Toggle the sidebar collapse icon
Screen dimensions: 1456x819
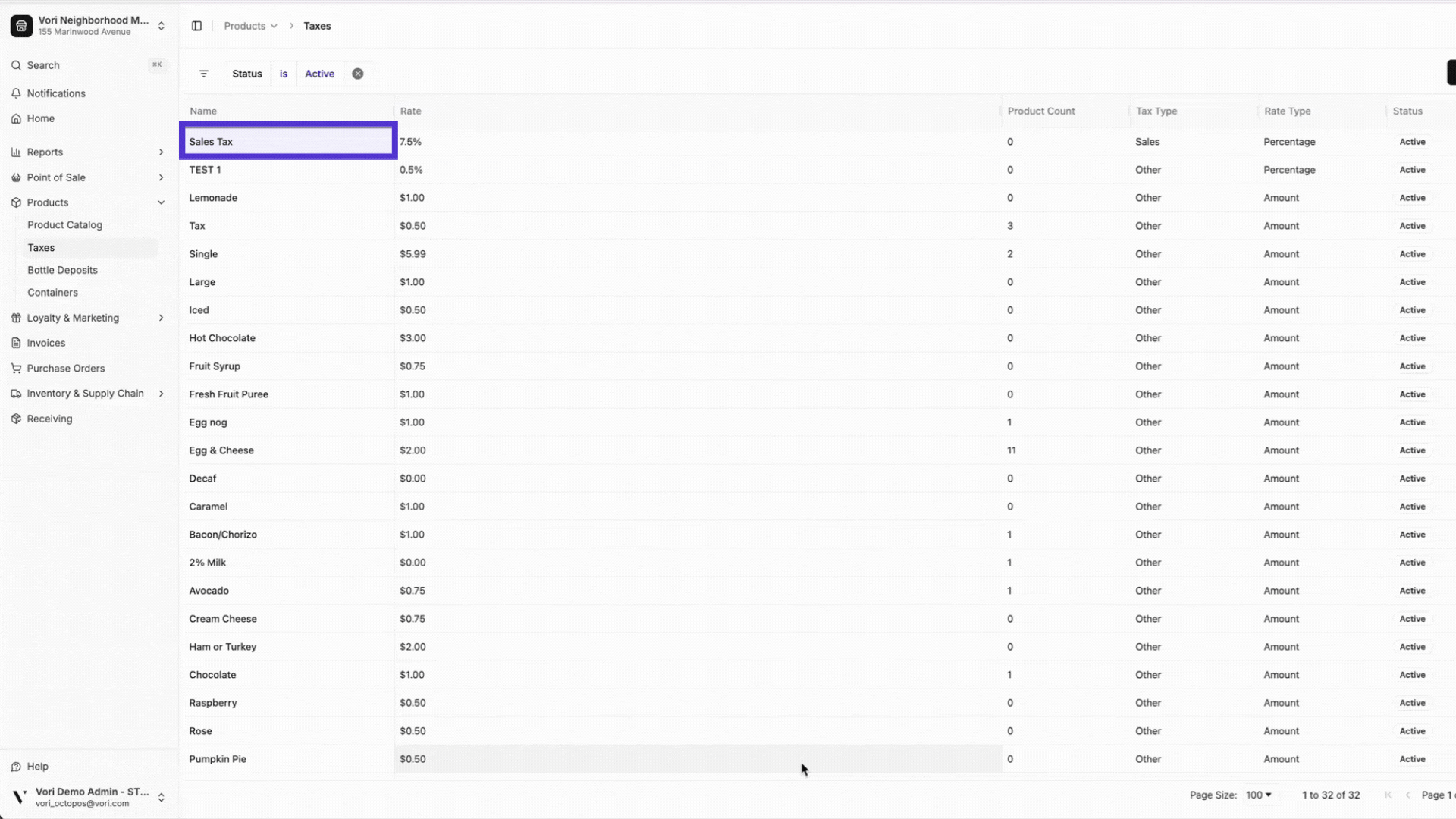pos(196,25)
